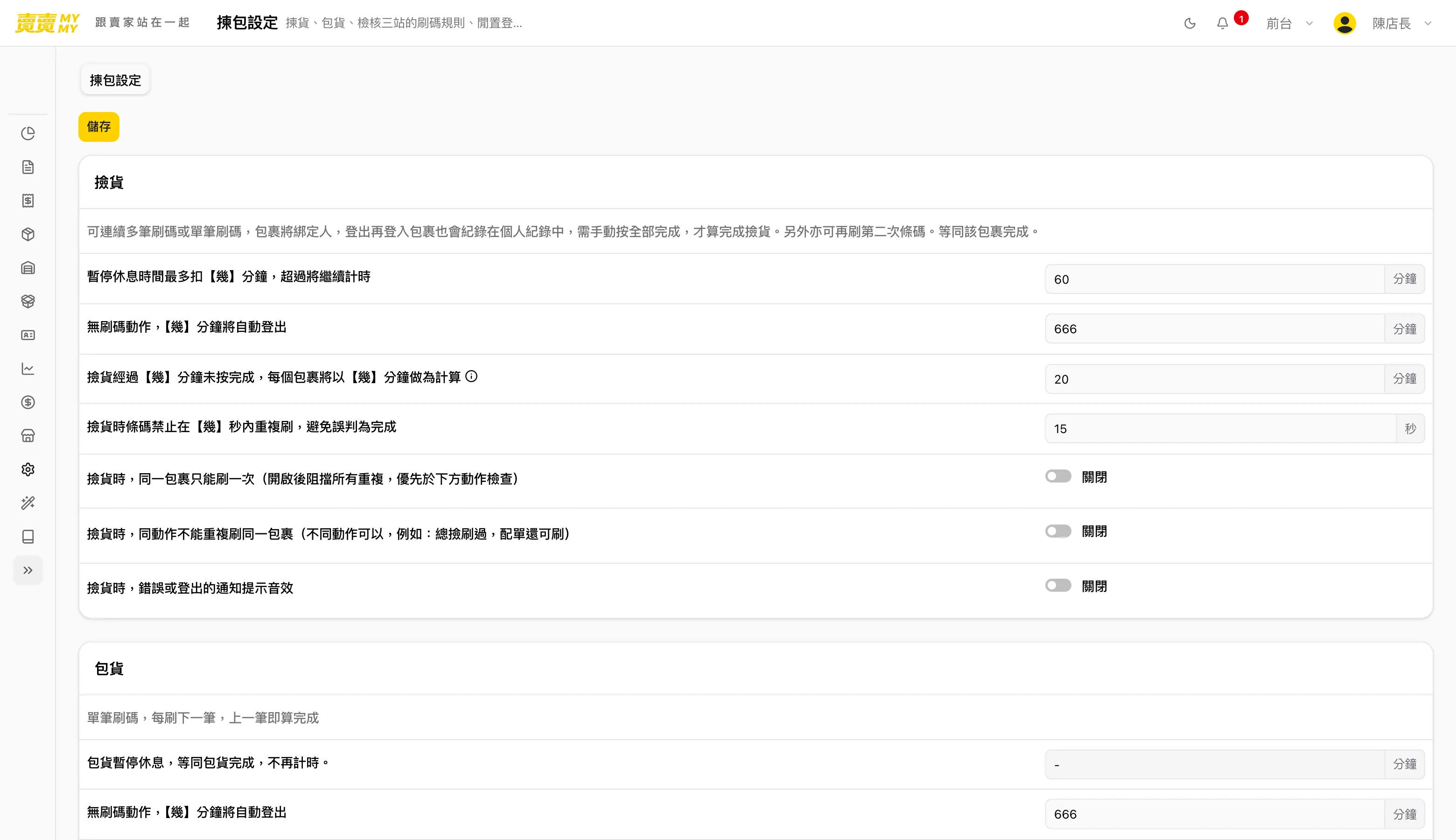The width and height of the screenshot is (1456, 840).
Task: Open the magic wand sidebar icon
Action: [x=28, y=503]
